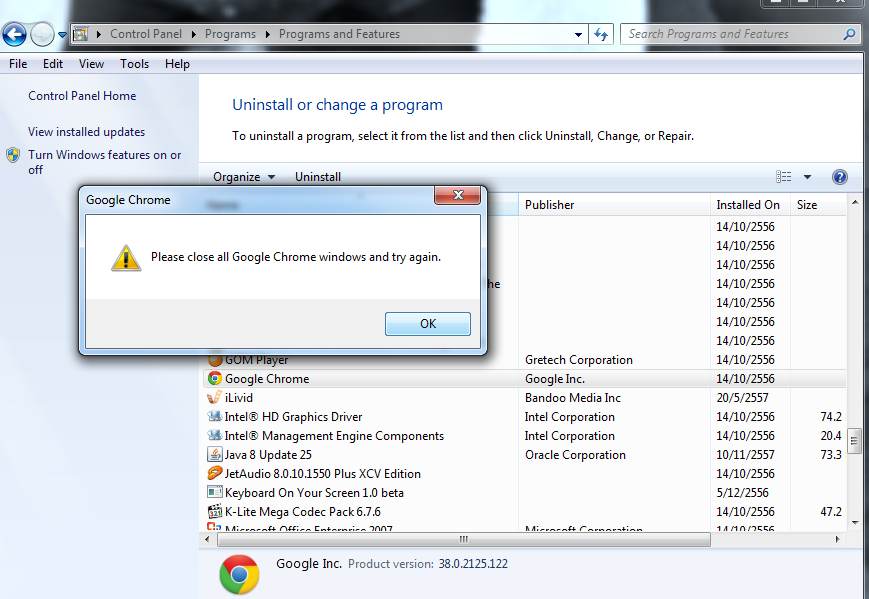Click the 74.2 size value
Viewport: 869px width, 599px height.
831,417
